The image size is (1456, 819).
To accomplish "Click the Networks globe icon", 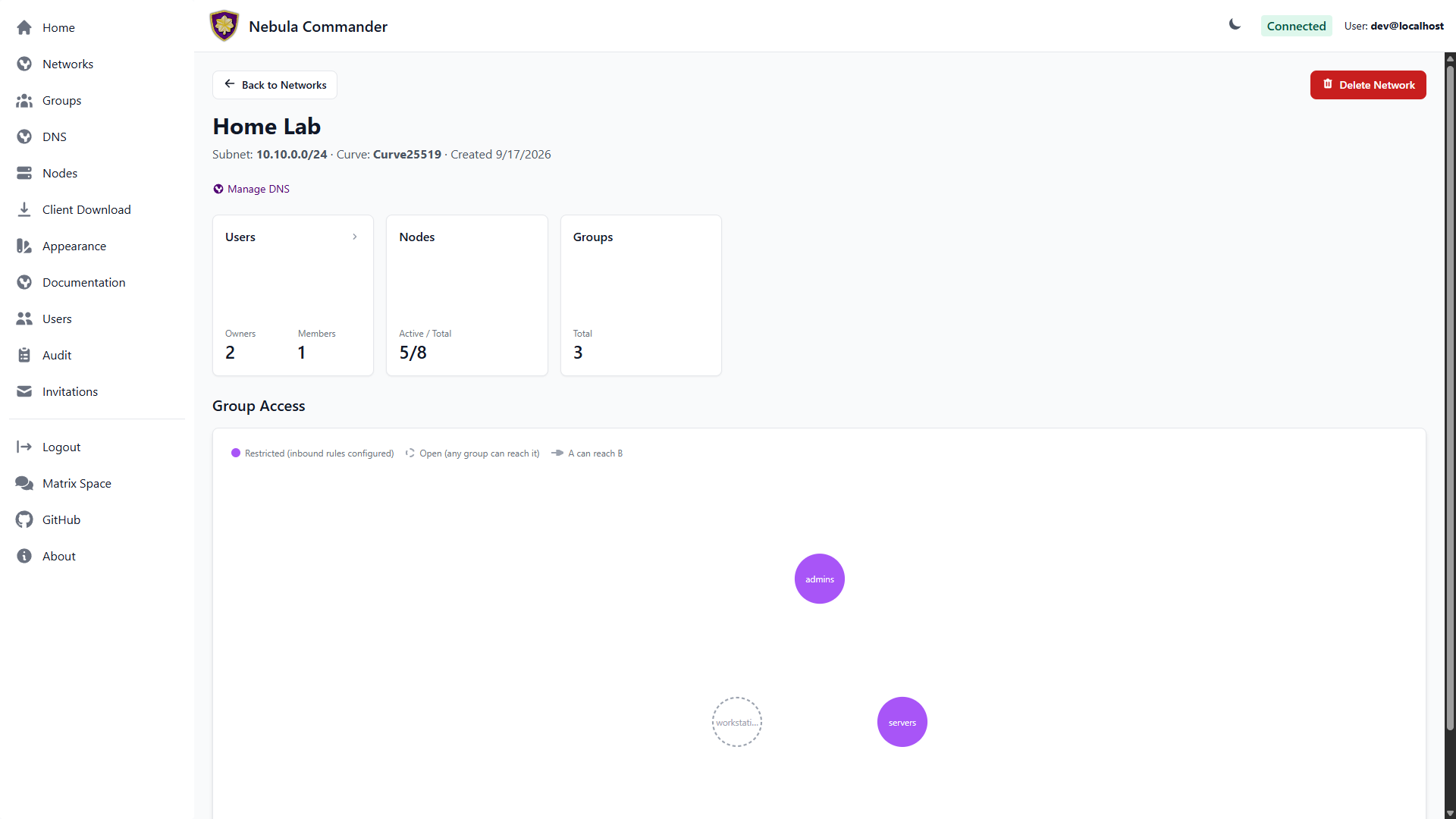I will 24,64.
